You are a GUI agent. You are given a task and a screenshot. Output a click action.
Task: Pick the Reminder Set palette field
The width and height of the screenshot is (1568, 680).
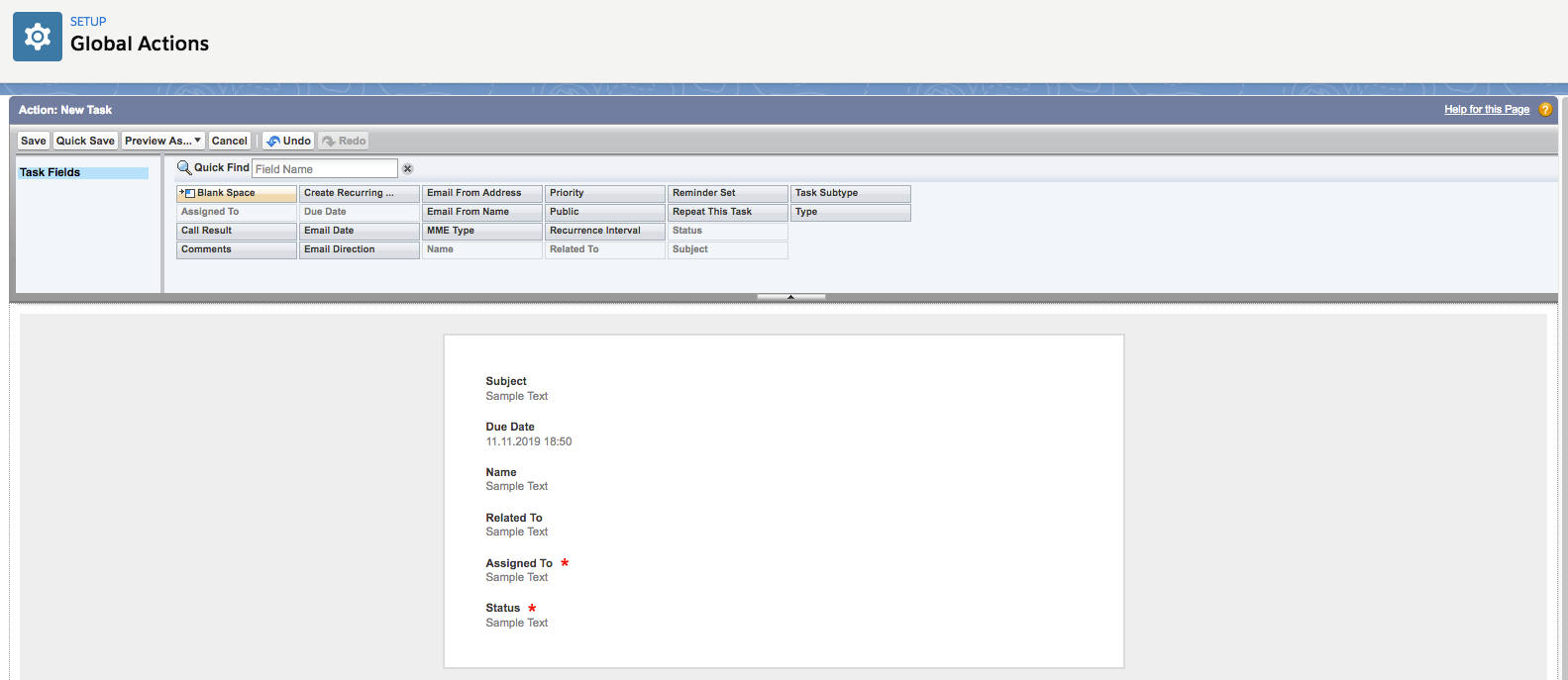727,193
